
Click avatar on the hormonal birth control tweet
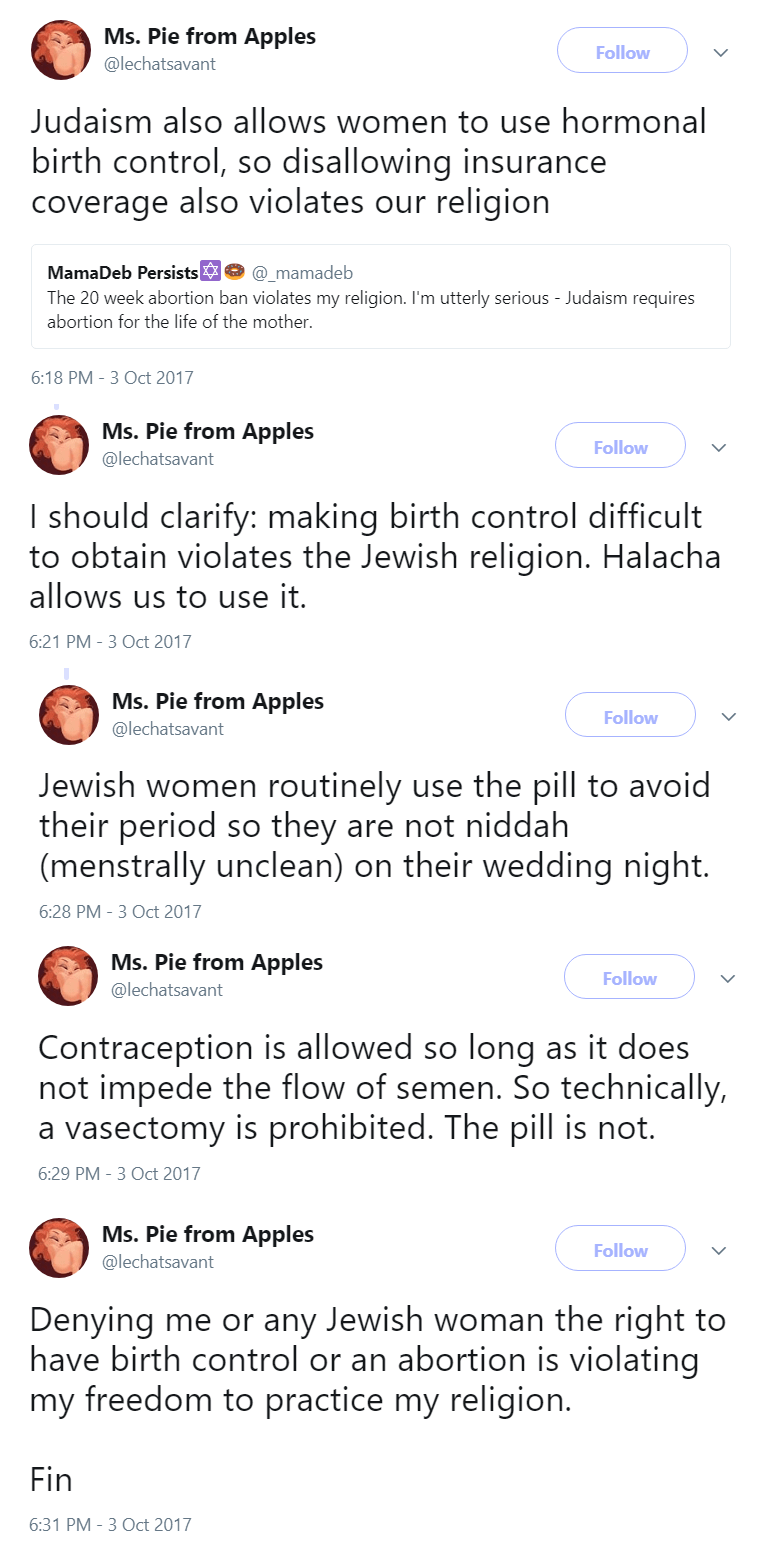click(62, 49)
